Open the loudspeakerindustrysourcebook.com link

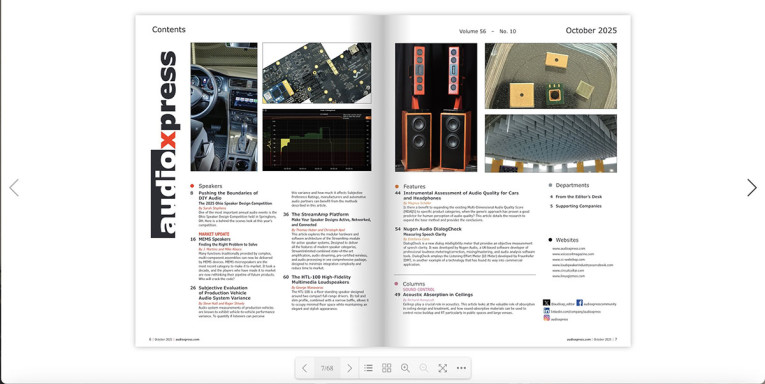[x=583, y=265]
